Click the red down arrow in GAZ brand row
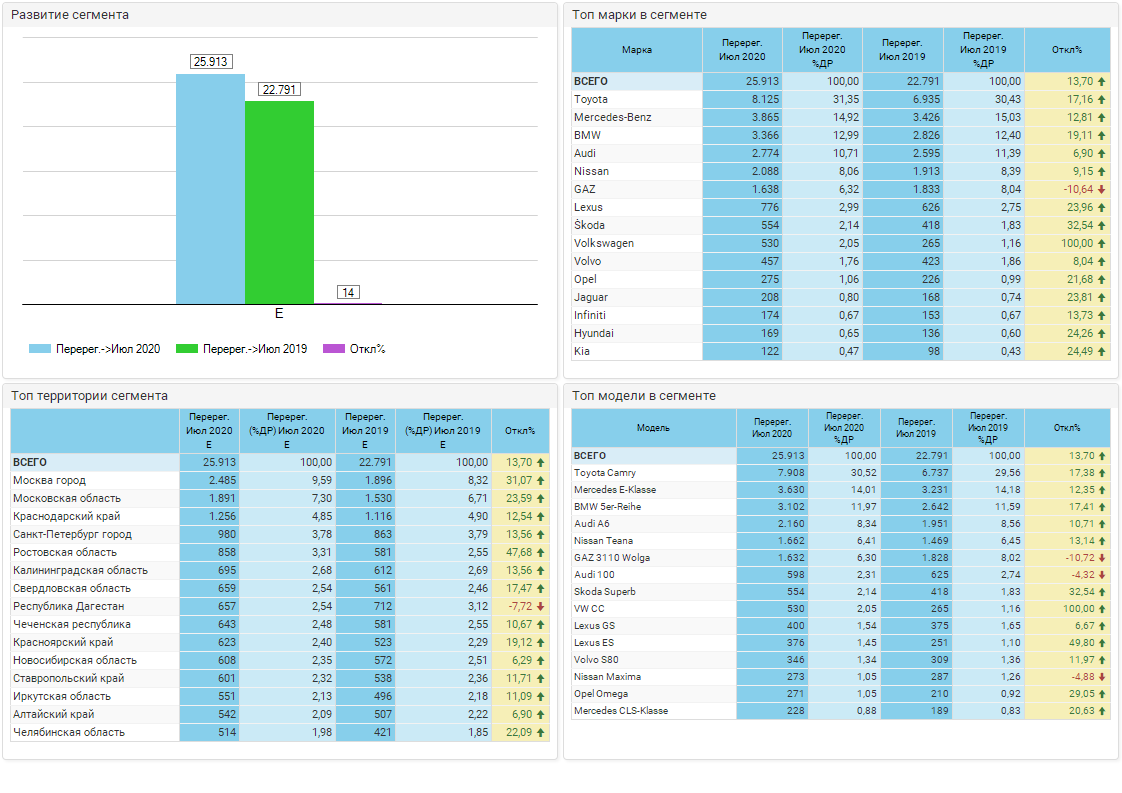 [1101, 190]
